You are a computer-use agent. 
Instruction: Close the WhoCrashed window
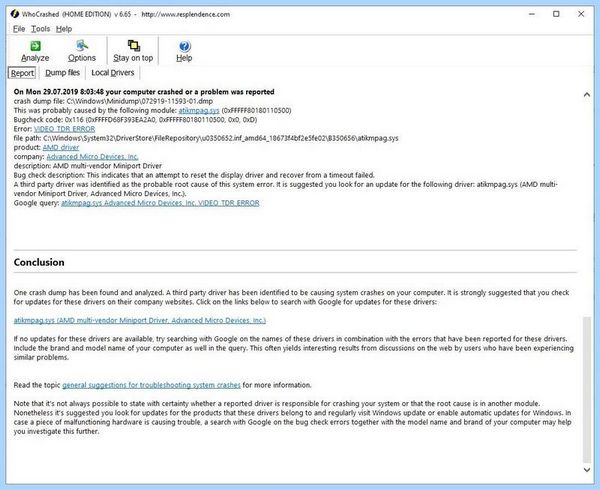click(581, 14)
